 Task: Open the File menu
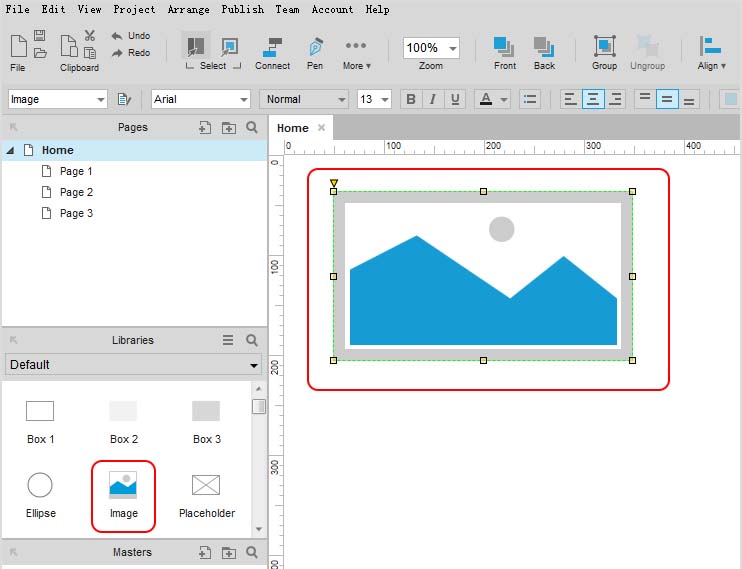(x=18, y=9)
